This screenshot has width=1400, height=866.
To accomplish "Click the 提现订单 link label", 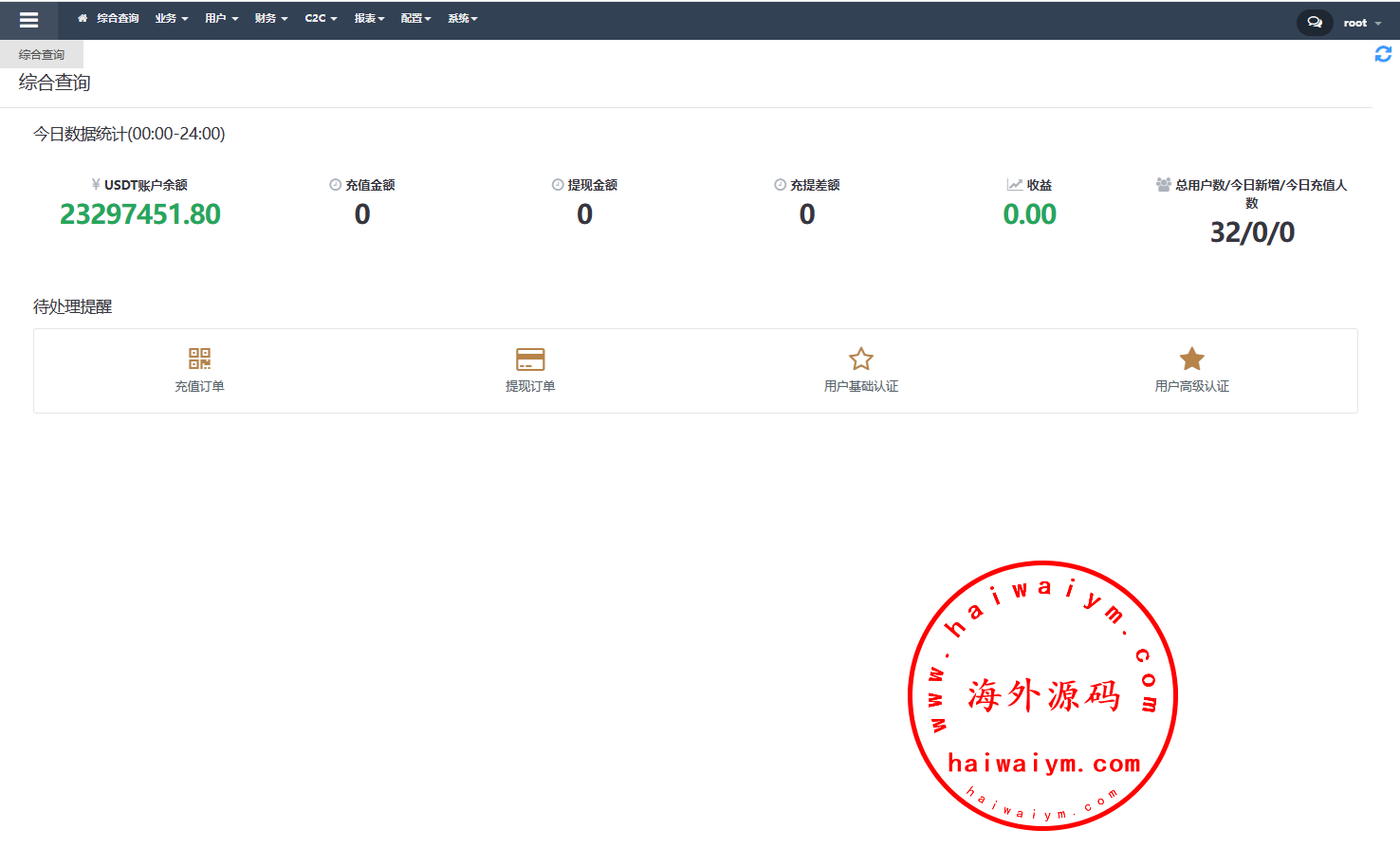I will (530, 386).
